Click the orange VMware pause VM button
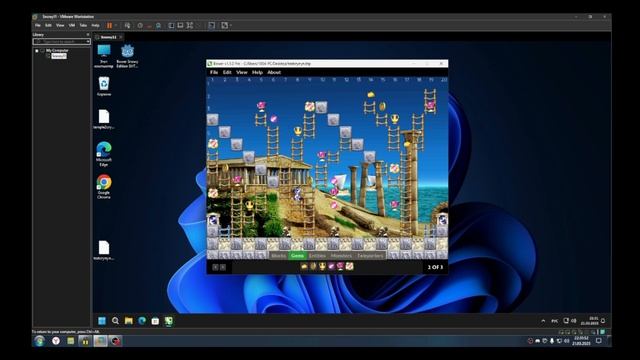The height and width of the screenshot is (360, 640). pyautogui.click(x=109, y=25)
